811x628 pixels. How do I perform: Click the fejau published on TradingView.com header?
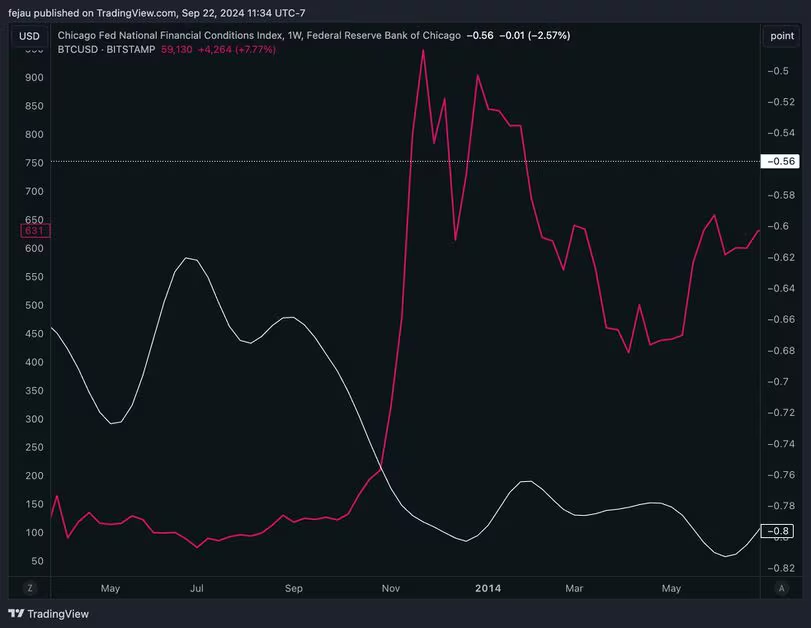157,13
